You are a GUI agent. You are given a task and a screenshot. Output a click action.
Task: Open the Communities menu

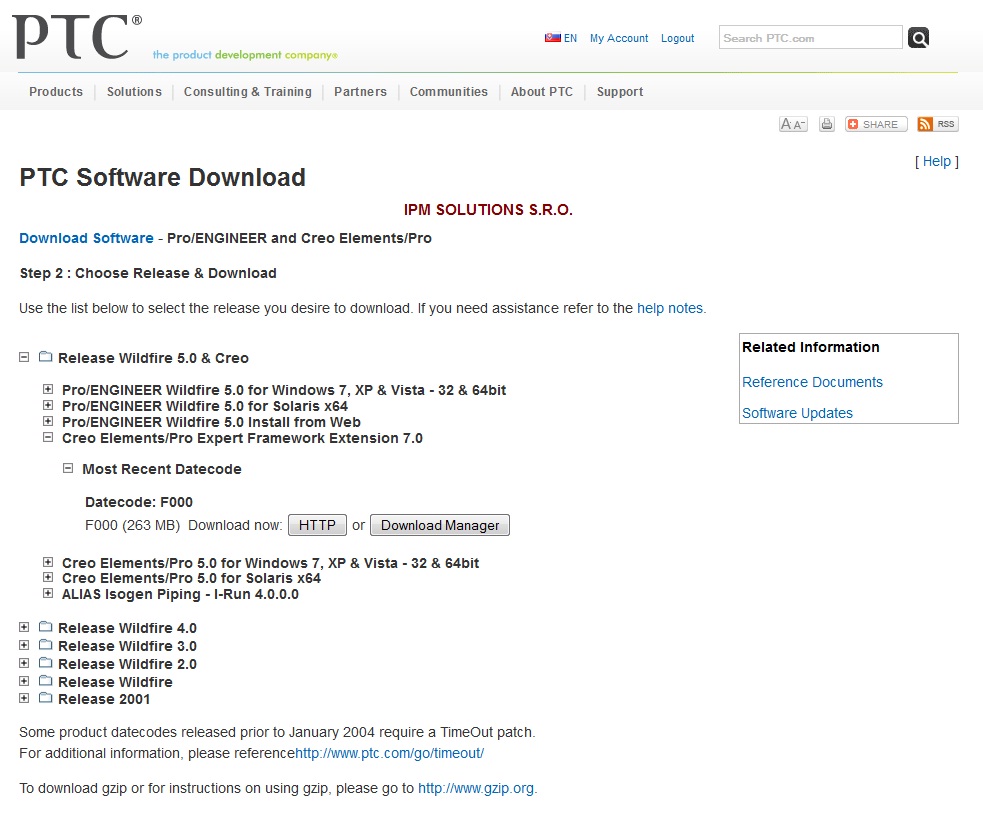coord(449,92)
